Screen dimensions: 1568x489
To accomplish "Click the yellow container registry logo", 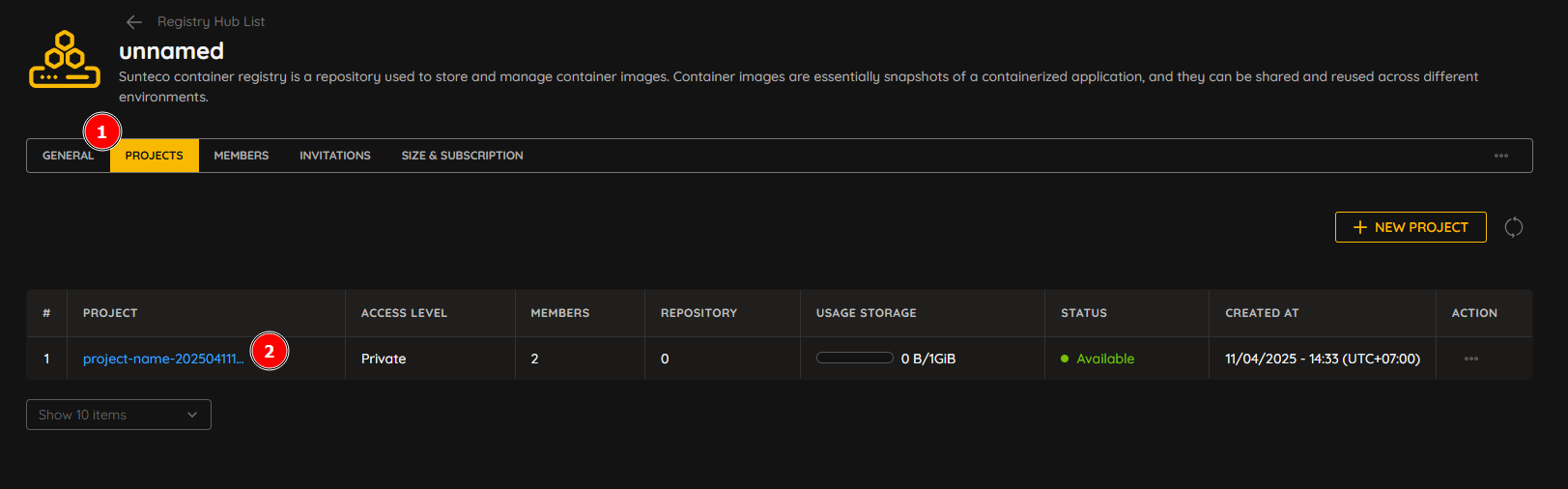I will tap(65, 60).
